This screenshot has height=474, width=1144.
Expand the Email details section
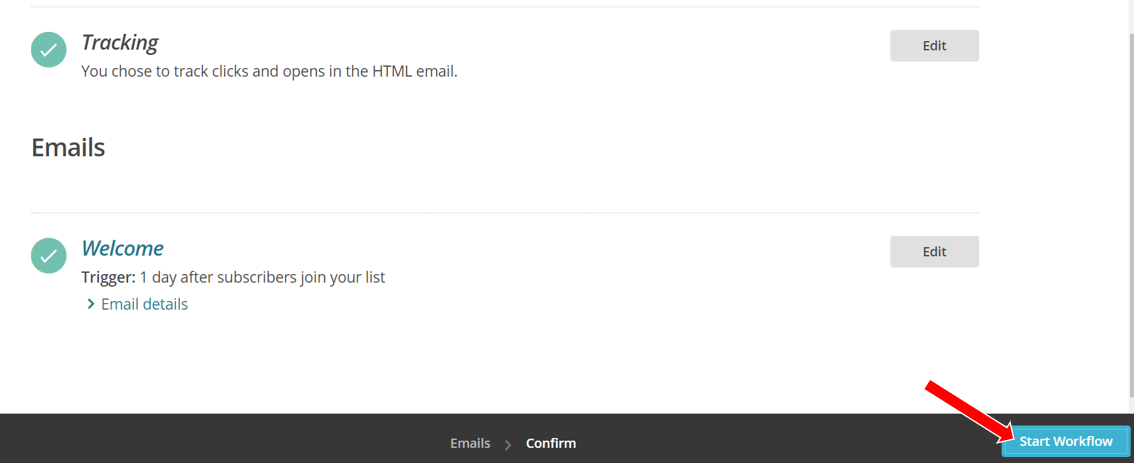(144, 304)
